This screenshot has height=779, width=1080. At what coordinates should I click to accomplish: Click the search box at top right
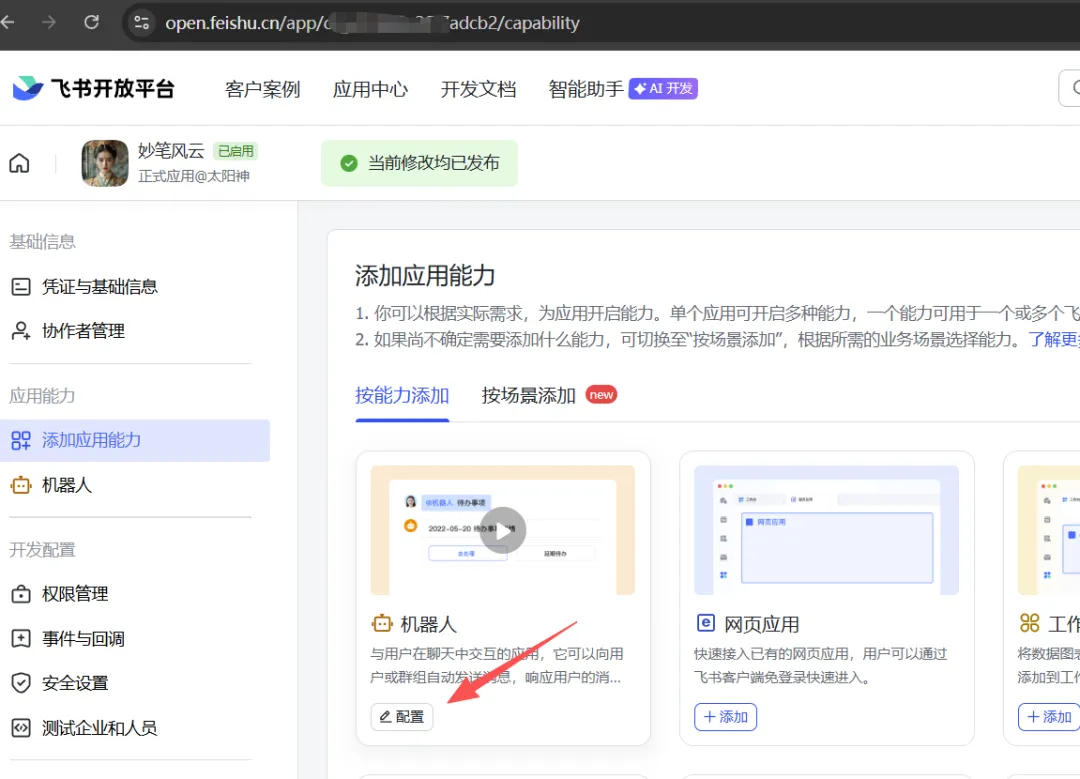pos(1069,87)
